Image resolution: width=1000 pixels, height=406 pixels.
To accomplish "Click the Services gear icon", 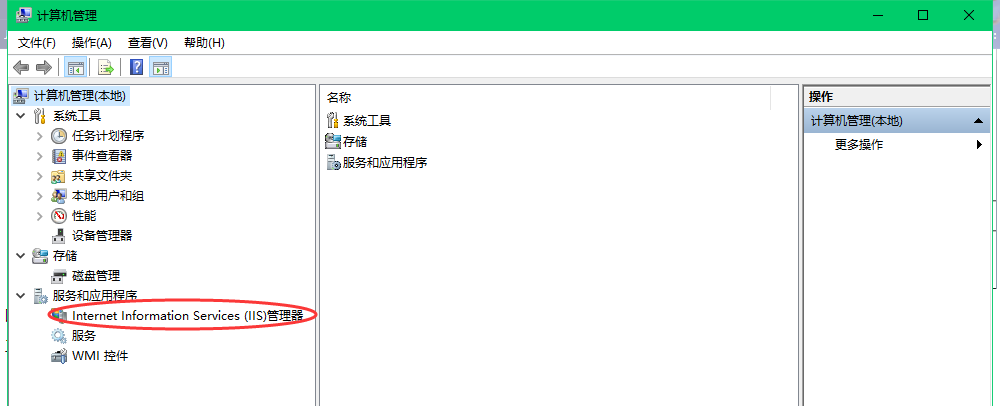I will pos(59,336).
